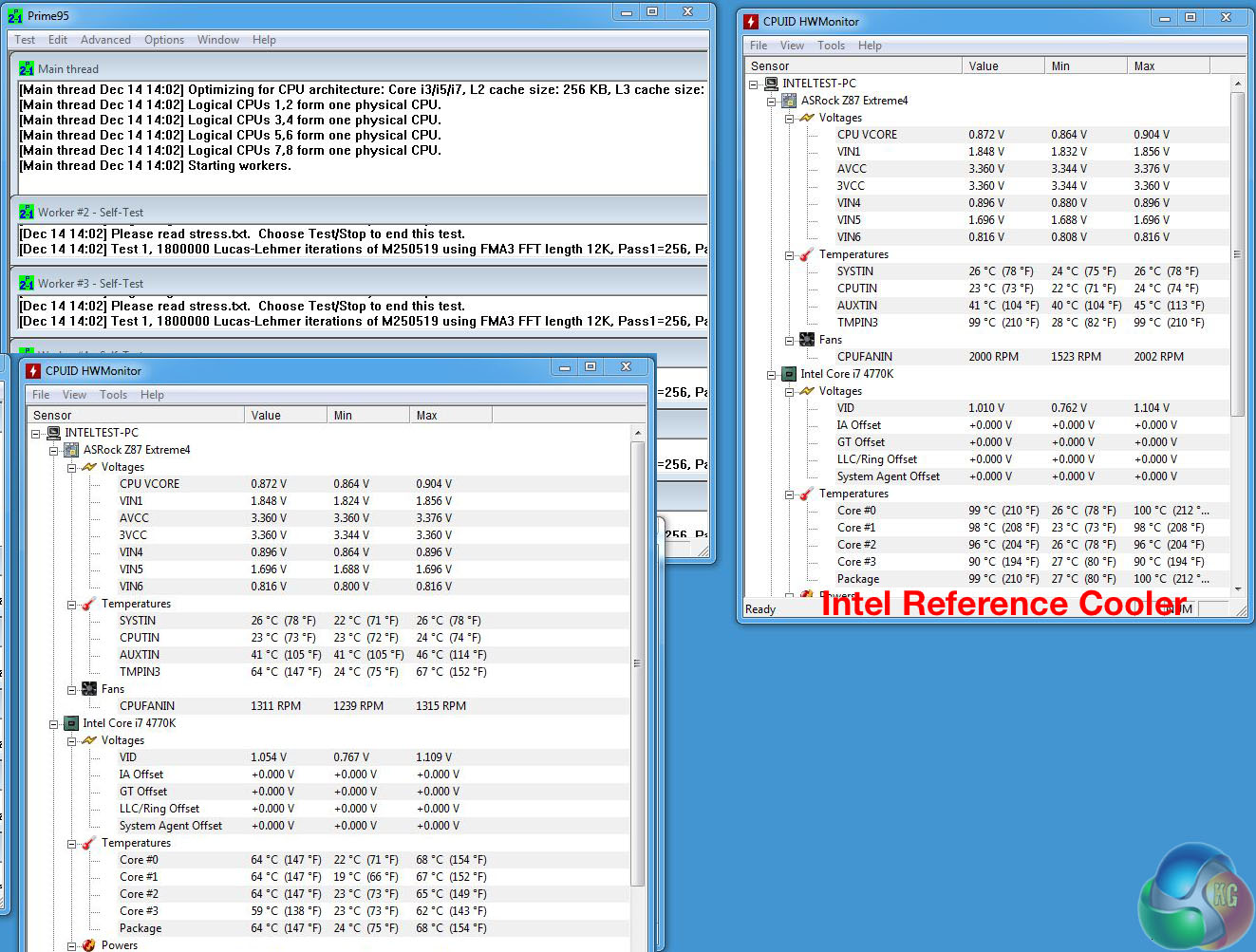Collapse the Powers node in left HWMonitor
Screen dimensions: 1256x952
[x=72, y=945]
